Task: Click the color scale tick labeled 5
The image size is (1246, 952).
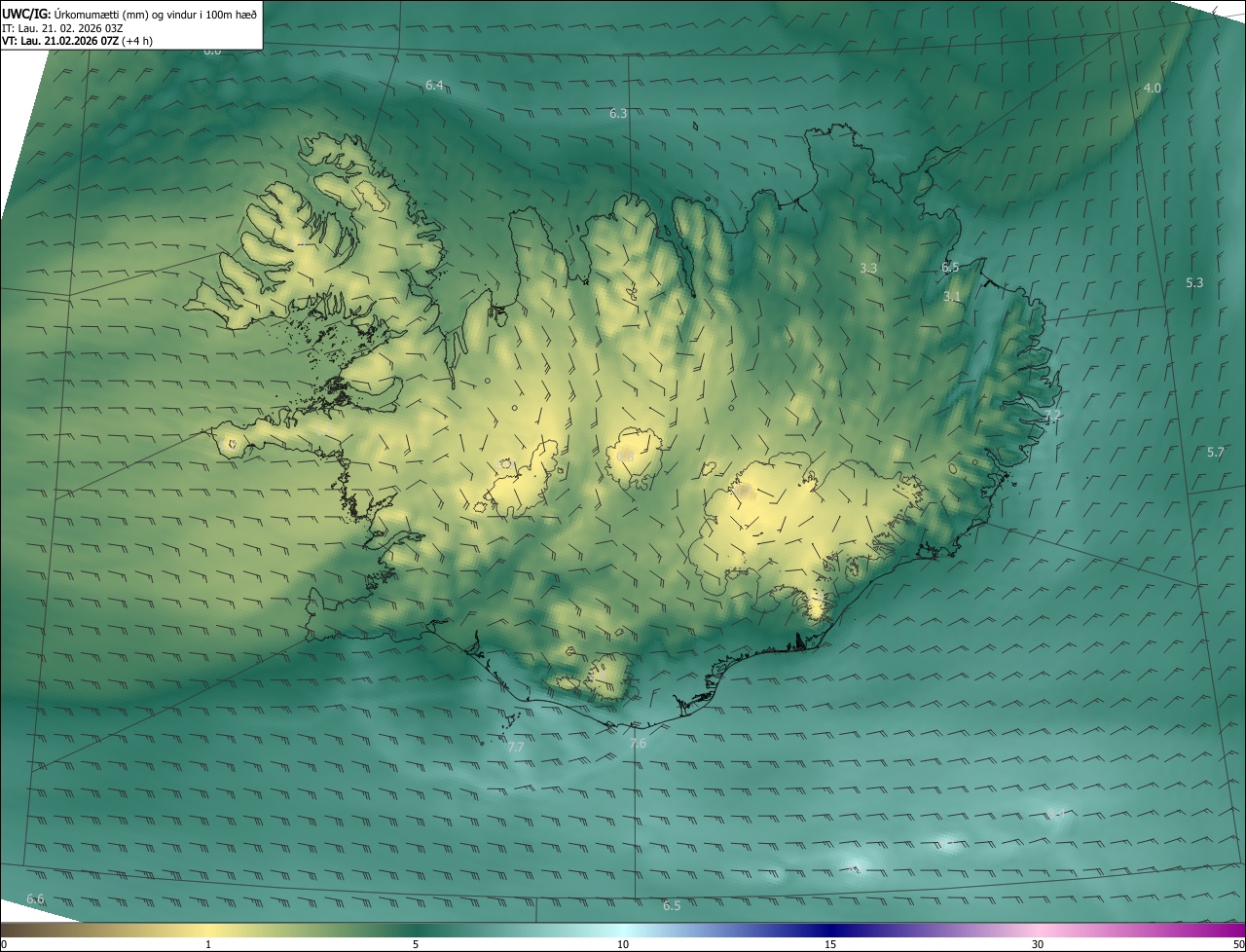Action: point(416,944)
